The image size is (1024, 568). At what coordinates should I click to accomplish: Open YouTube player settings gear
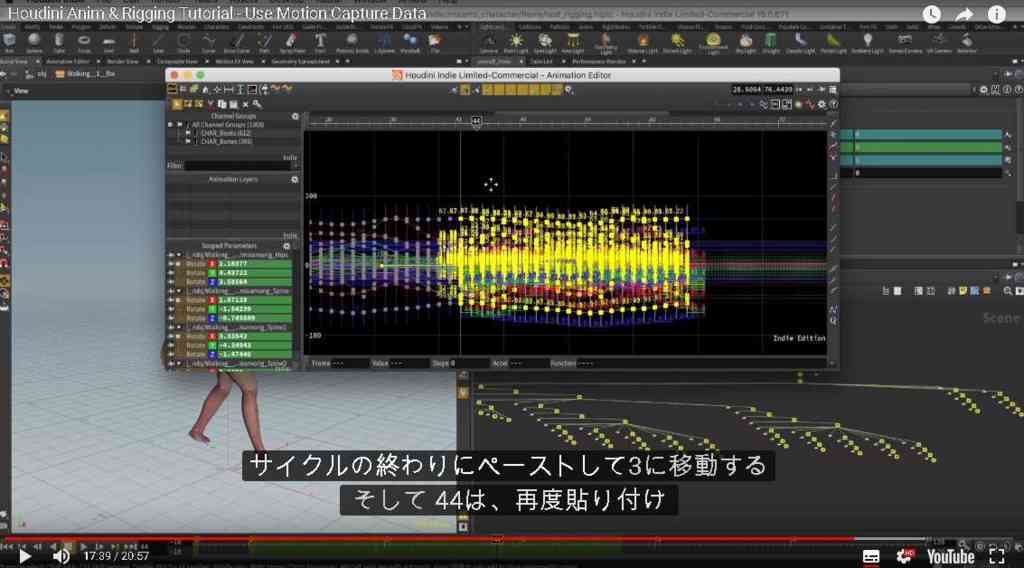pos(904,556)
